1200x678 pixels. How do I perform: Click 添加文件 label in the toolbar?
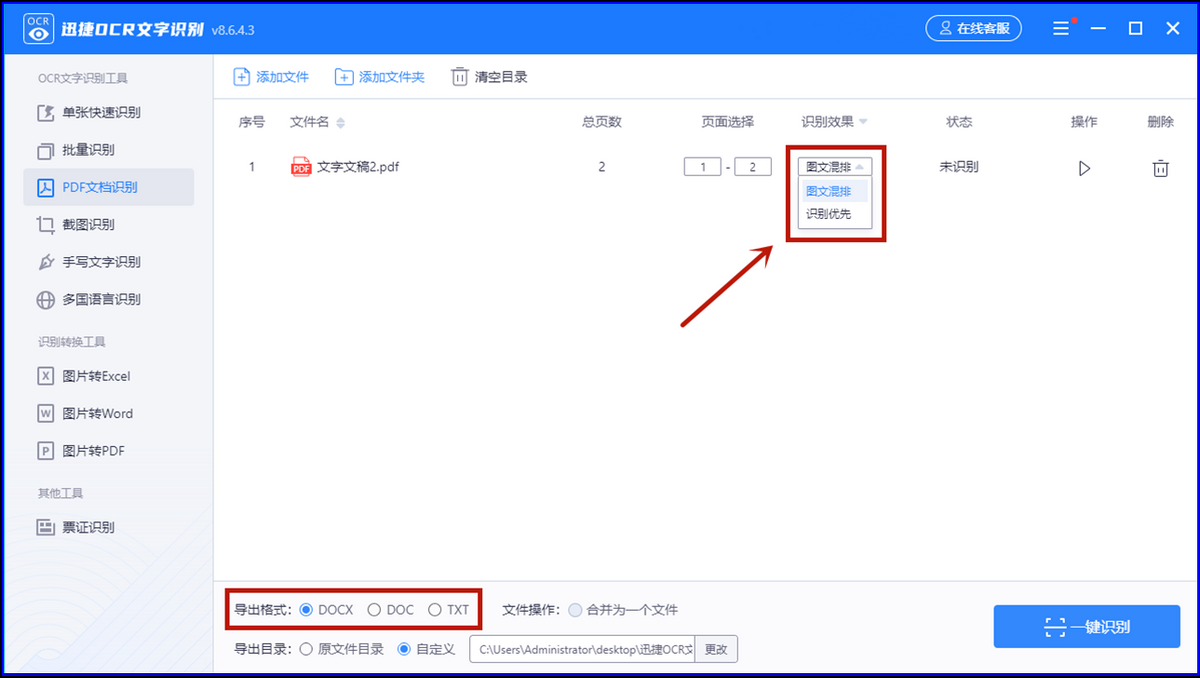pos(283,77)
